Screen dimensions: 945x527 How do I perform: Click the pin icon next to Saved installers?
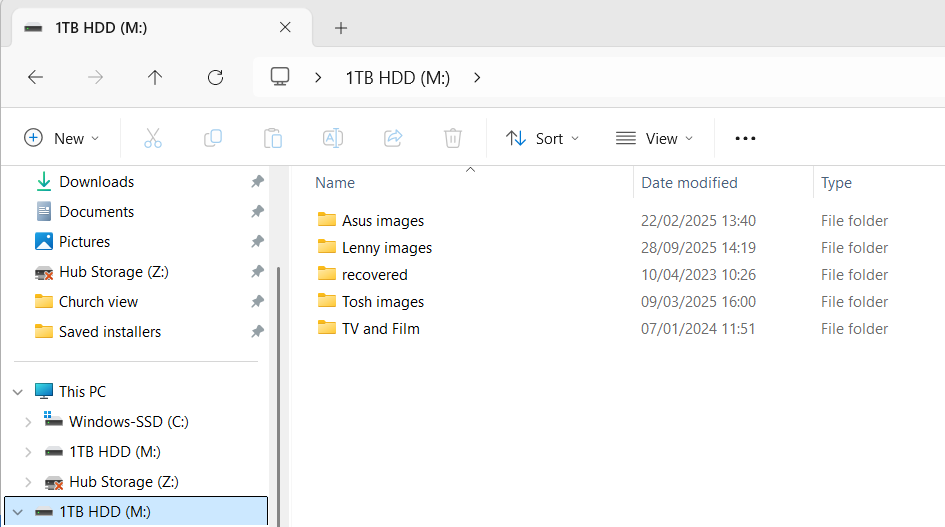click(257, 332)
